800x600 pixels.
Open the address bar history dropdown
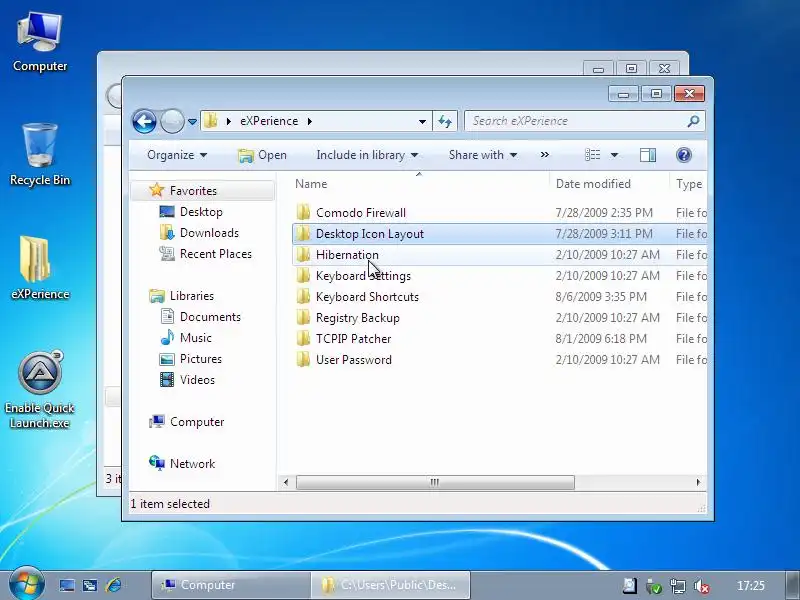[x=422, y=121]
